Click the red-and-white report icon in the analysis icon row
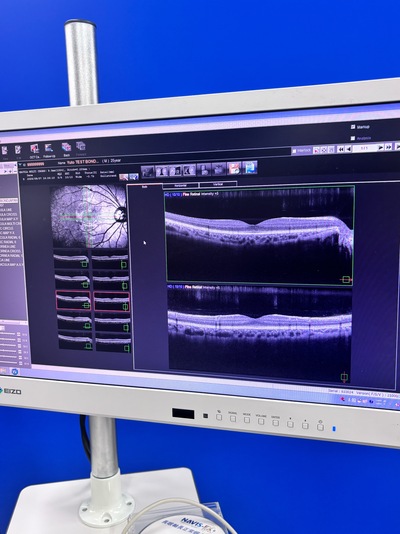The height and width of the screenshot is (534, 400). coord(234,168)
